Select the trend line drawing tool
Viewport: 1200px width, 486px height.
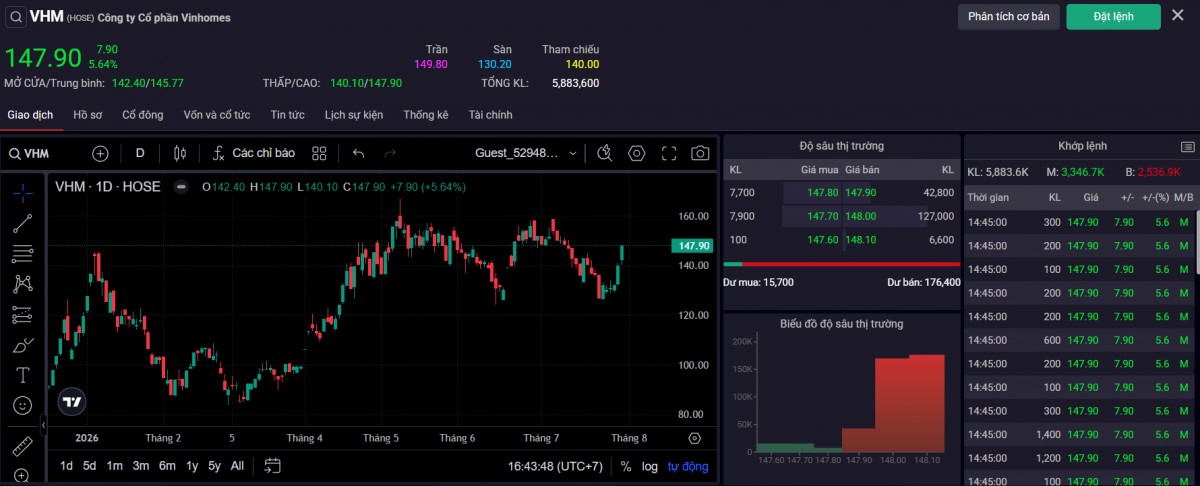point(22,223)
